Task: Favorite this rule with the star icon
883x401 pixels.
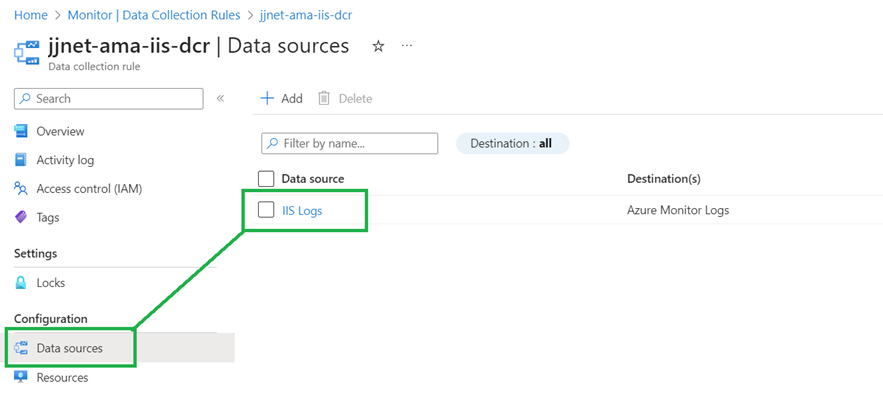Action: (378, 46)
